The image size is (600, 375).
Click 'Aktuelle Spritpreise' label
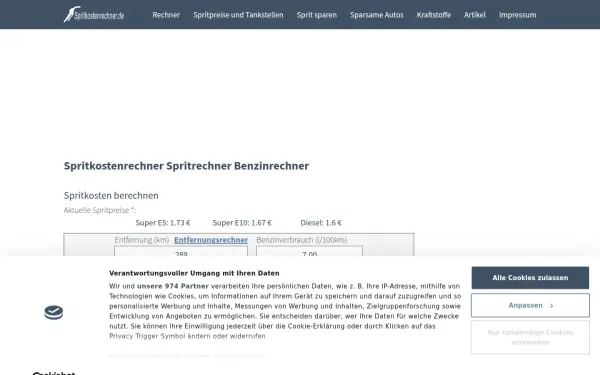coord(99,210)
